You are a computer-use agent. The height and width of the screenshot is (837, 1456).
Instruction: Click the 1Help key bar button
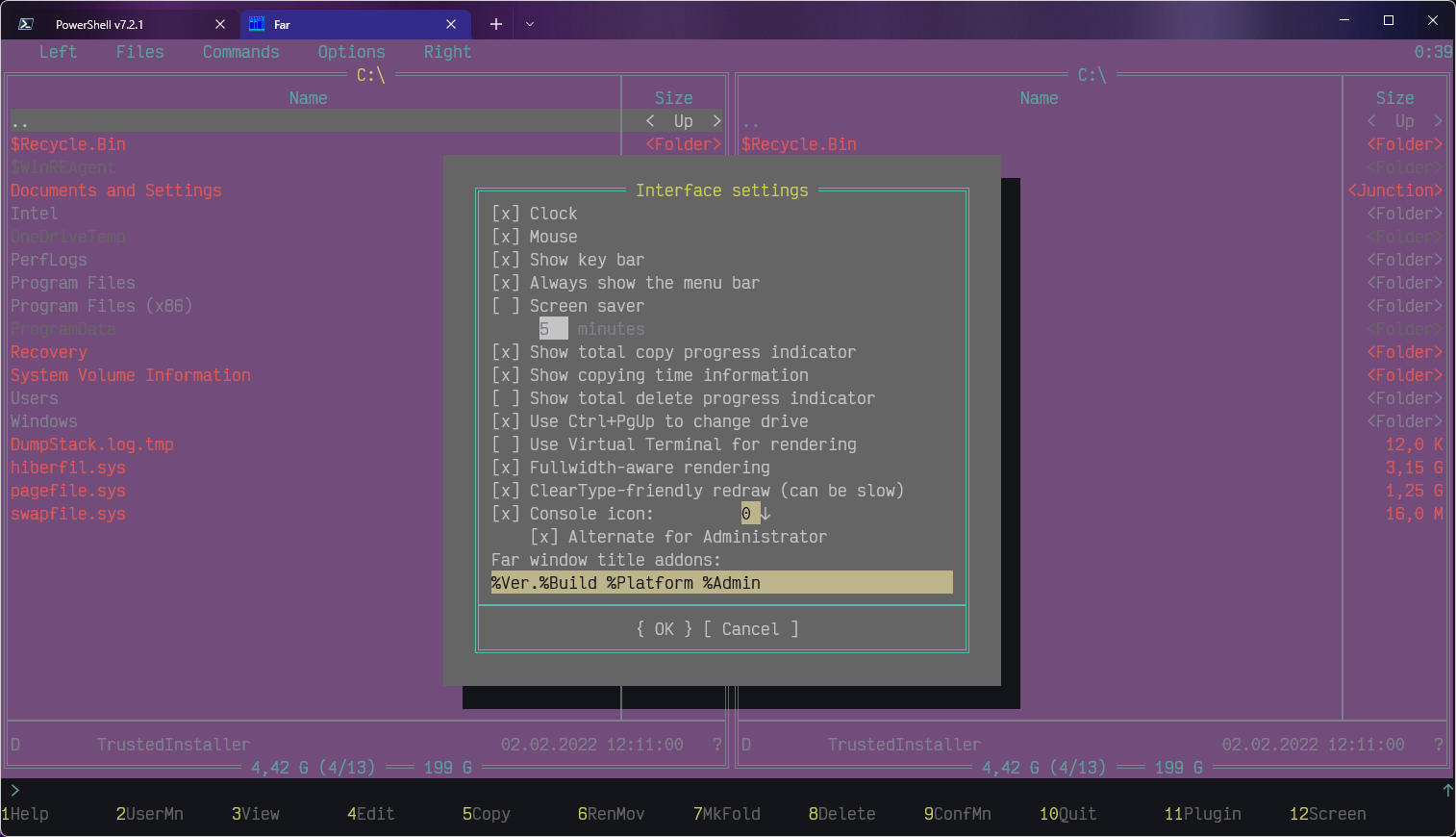point(25,814)
